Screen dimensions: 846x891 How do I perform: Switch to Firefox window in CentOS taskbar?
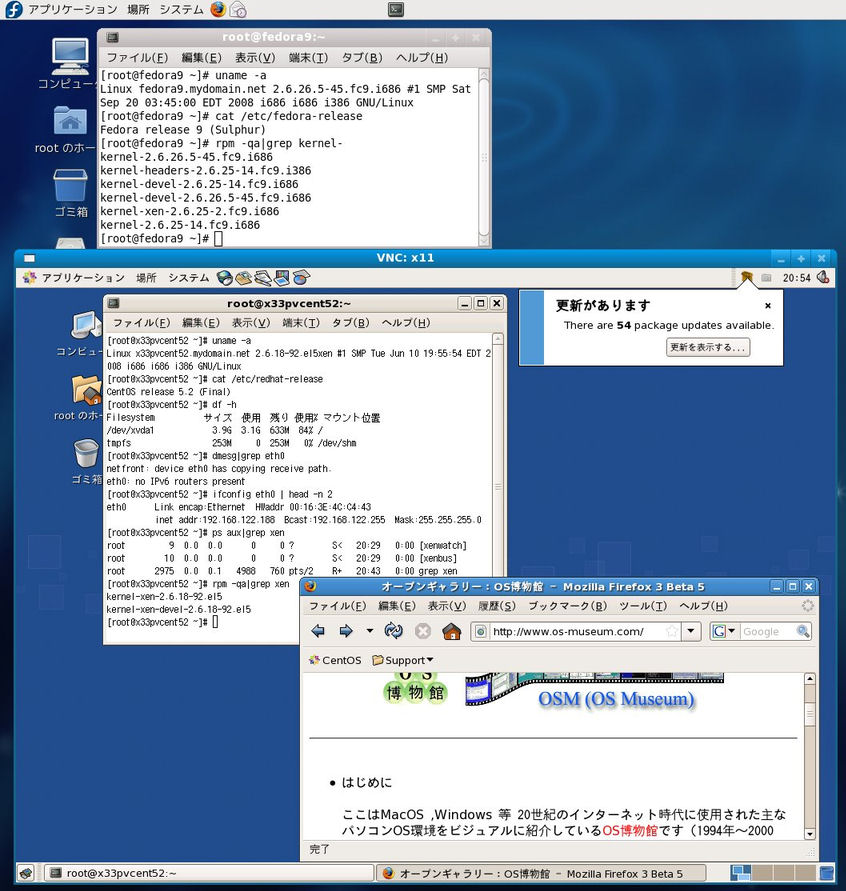coord(541,873)
